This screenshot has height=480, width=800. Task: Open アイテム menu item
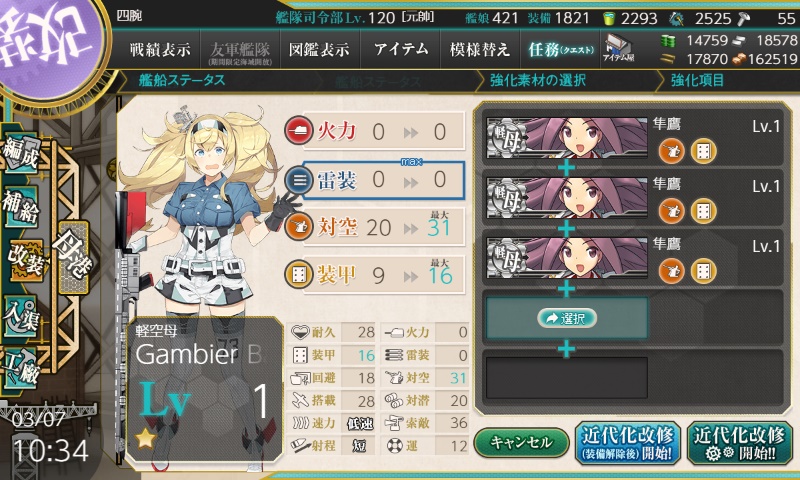pyautogui.click(x=401, y=49)
